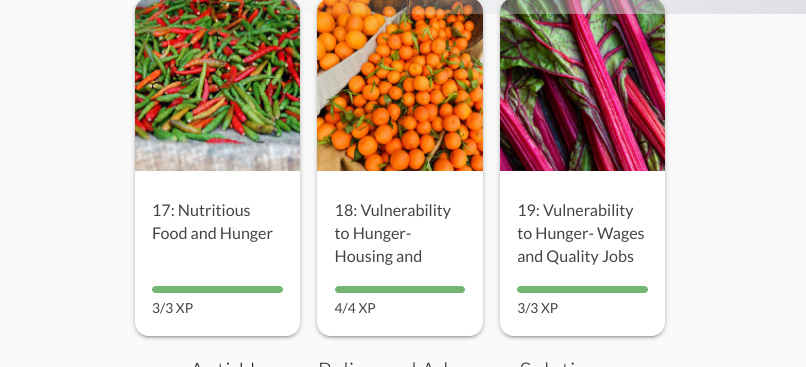Click the 3/3 XP label under lesson 19
Image resolution: width=806 pixels, height=367 pixels.
[x=538, y=308]
